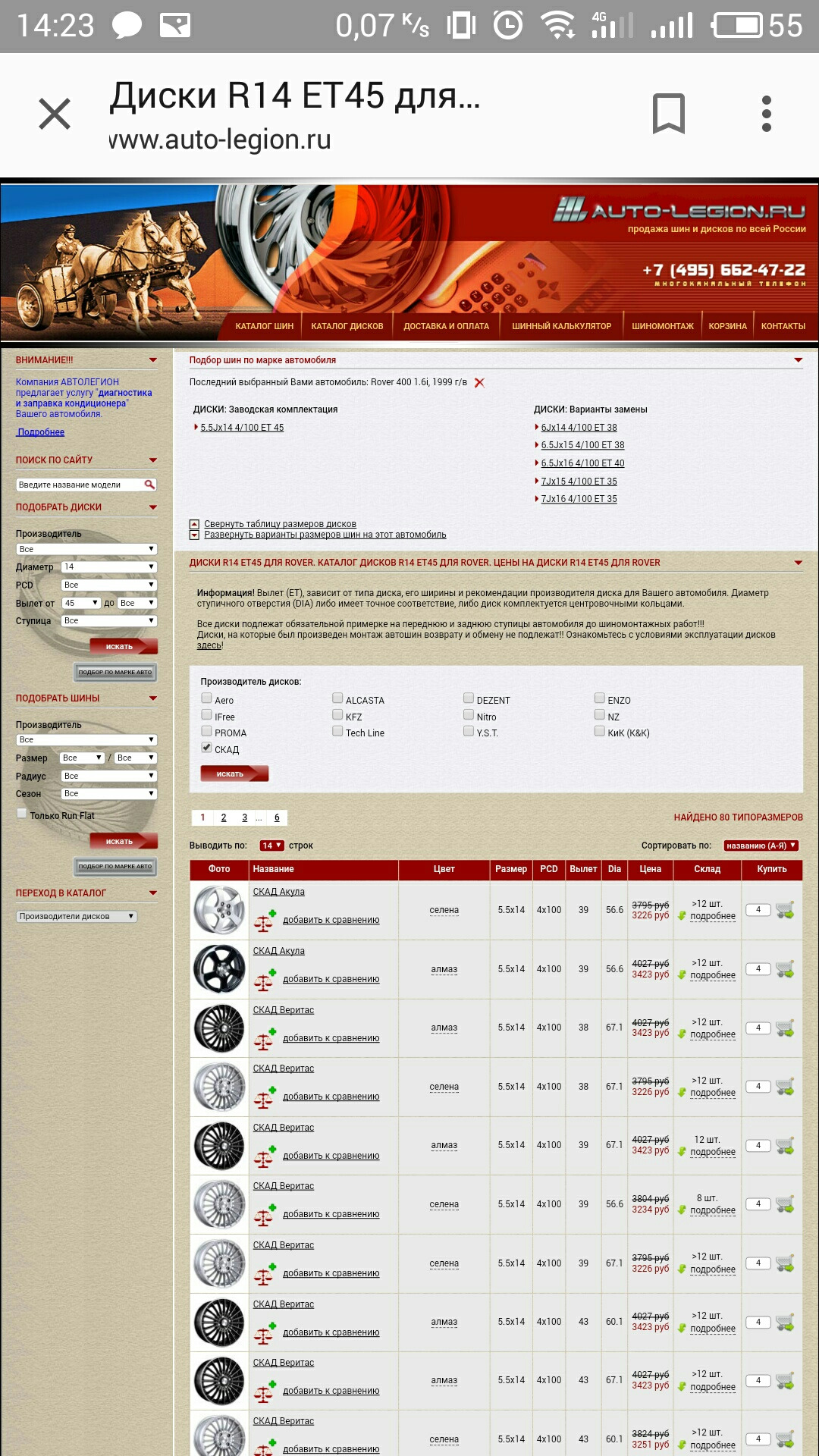The image size is (819, 1456).
Task: Cart icon for Веритас алмаз 38 67.1
Action: pos(785,1028)
